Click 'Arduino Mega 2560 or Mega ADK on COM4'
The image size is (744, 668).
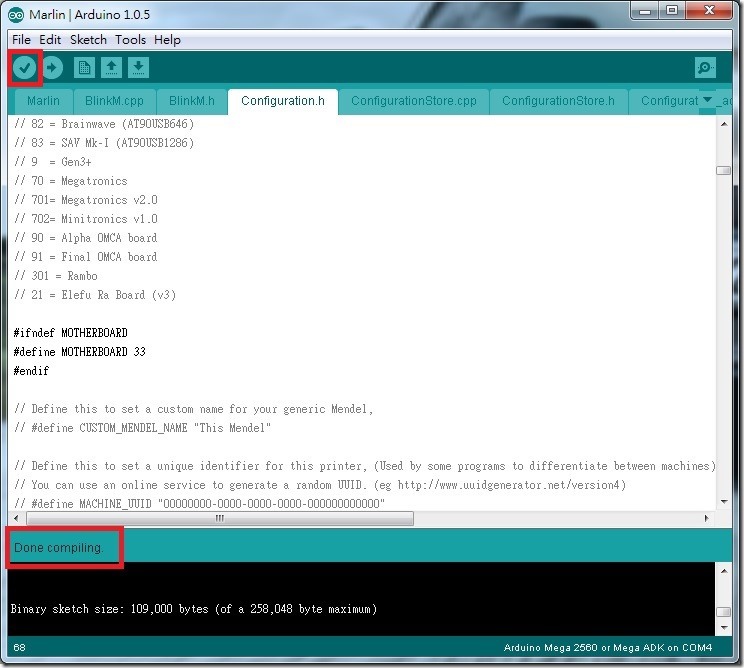point(608,648)
